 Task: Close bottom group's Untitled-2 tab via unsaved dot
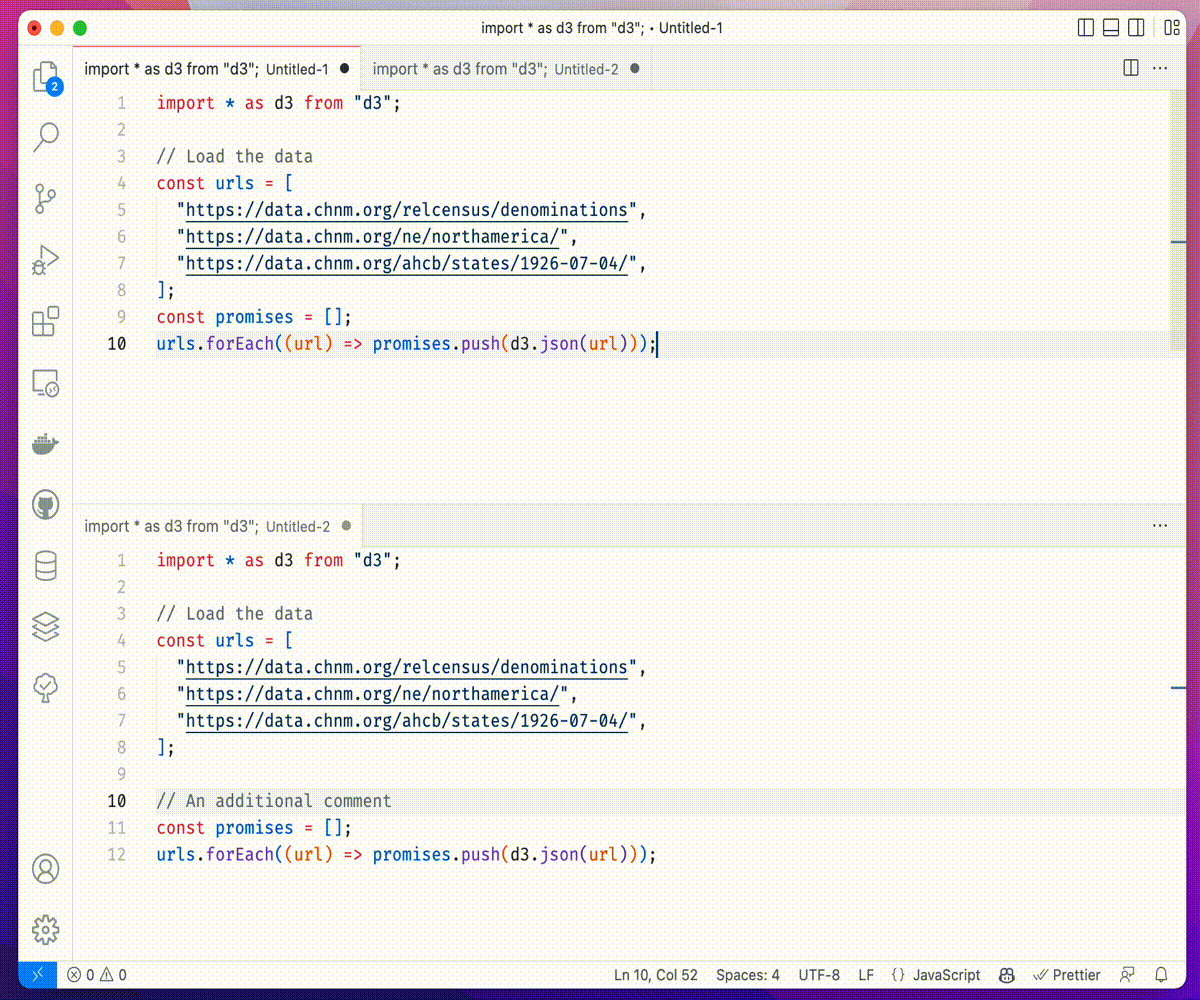(x=347, y=526)
